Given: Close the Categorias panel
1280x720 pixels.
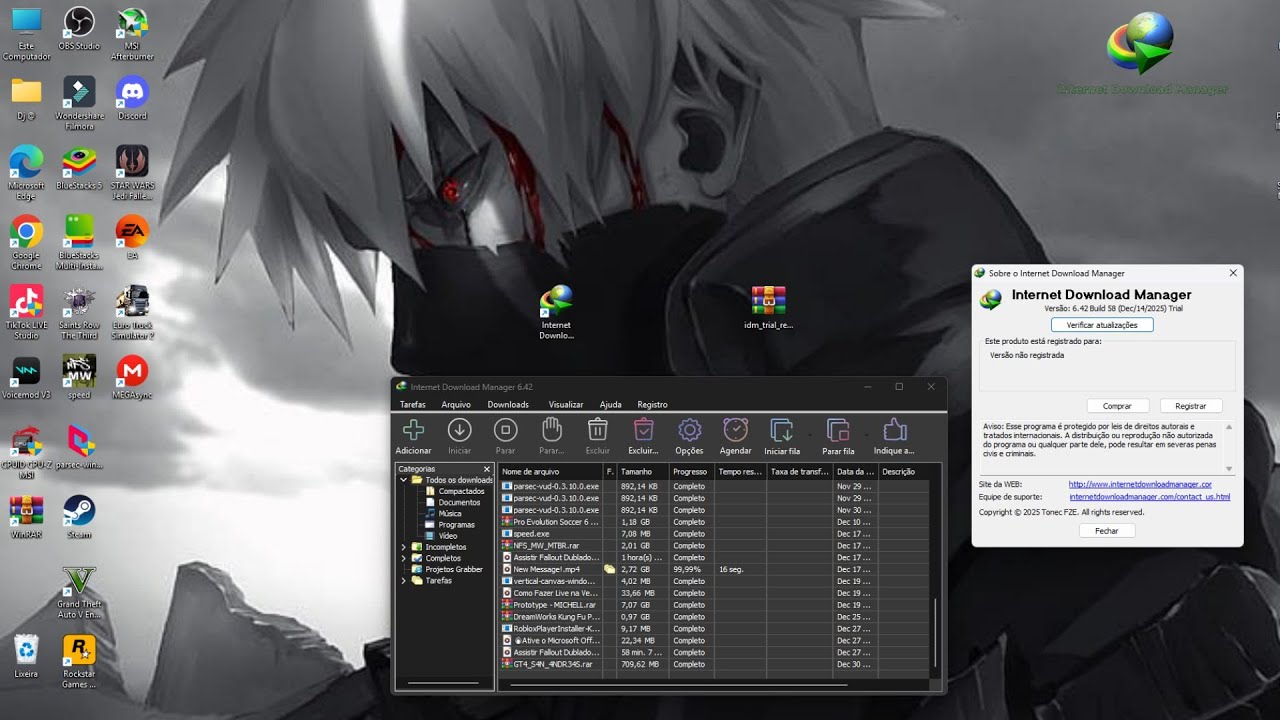Looking at the screenshot, I should tap(487, 469).
